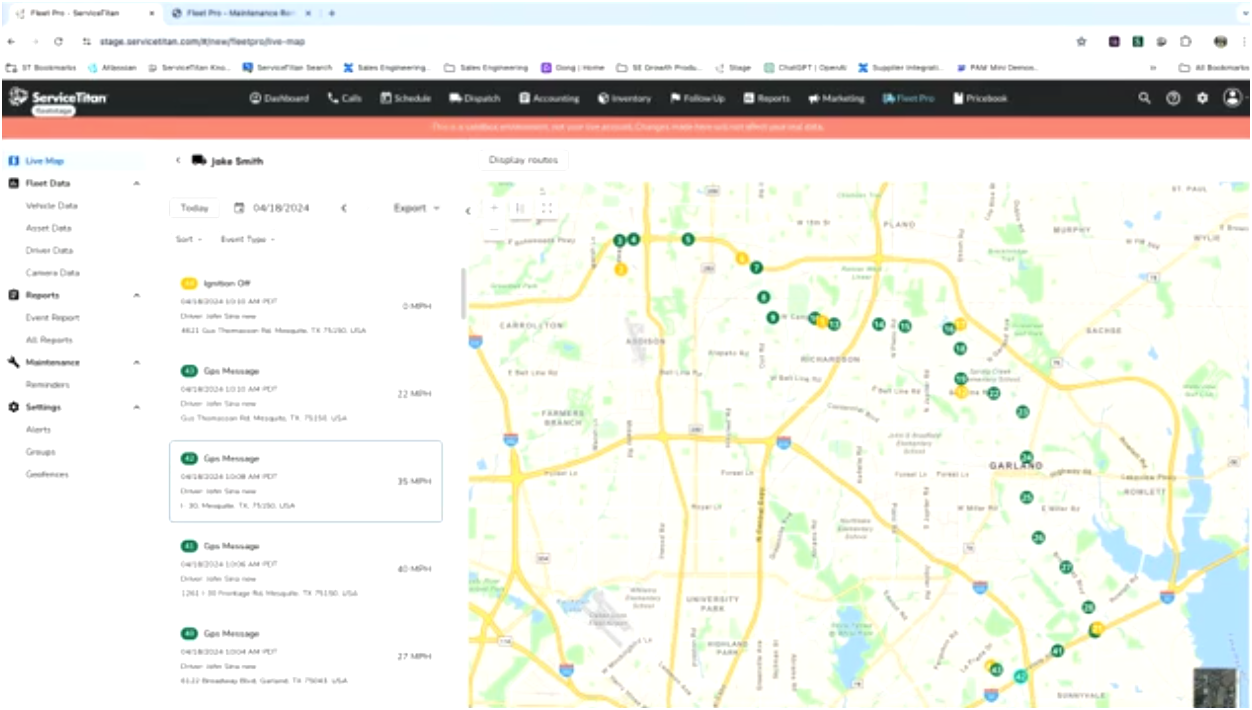
Task: Click the Live Map icon in the sidebar
Action: (x=14, y=161)
